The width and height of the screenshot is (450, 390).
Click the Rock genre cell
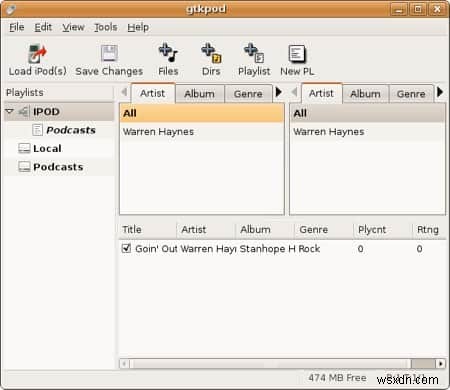pyautogui.click(x=309, y=249)
